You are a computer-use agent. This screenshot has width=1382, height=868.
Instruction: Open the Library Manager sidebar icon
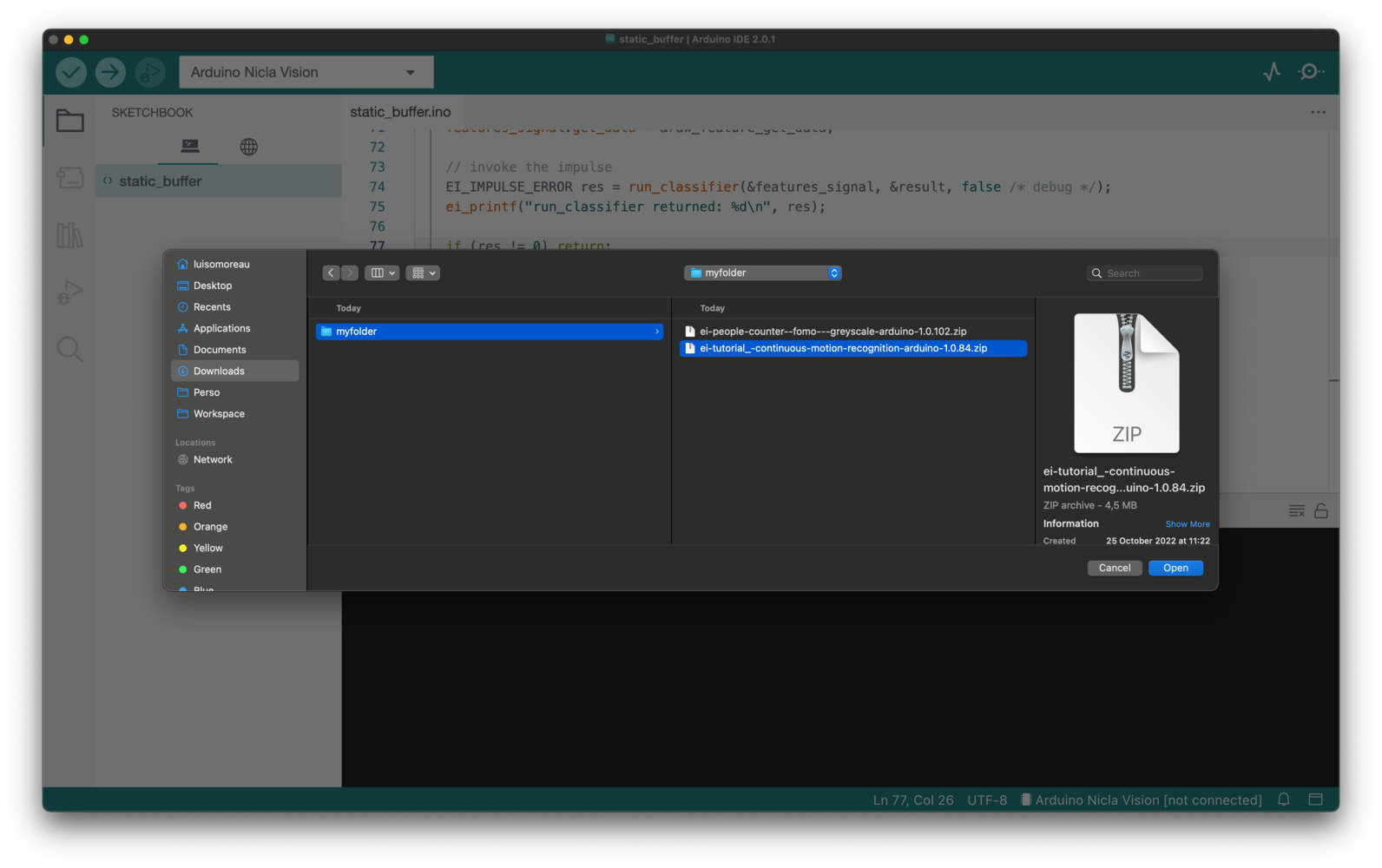pos(69,235)
